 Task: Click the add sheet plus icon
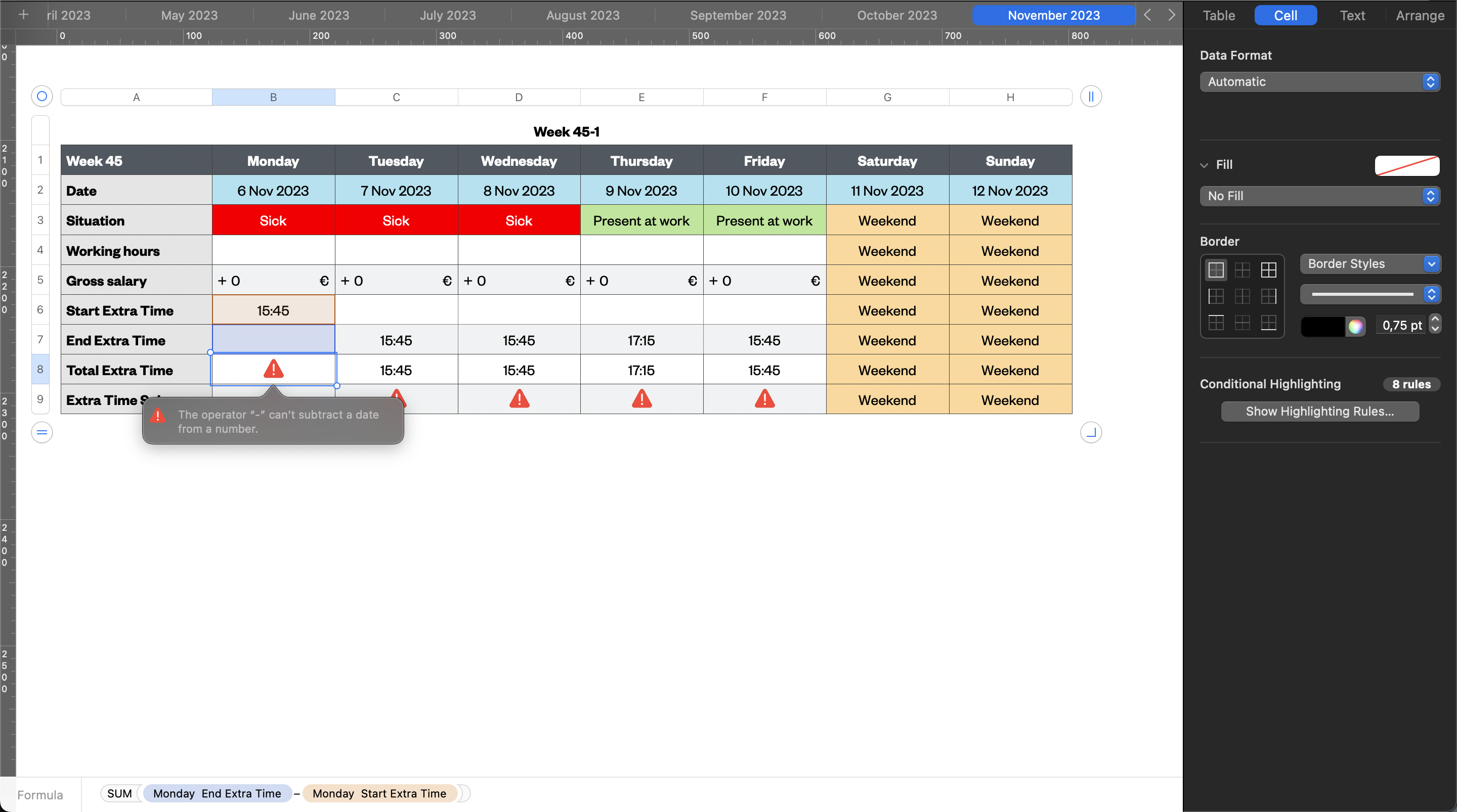[23, 15]
